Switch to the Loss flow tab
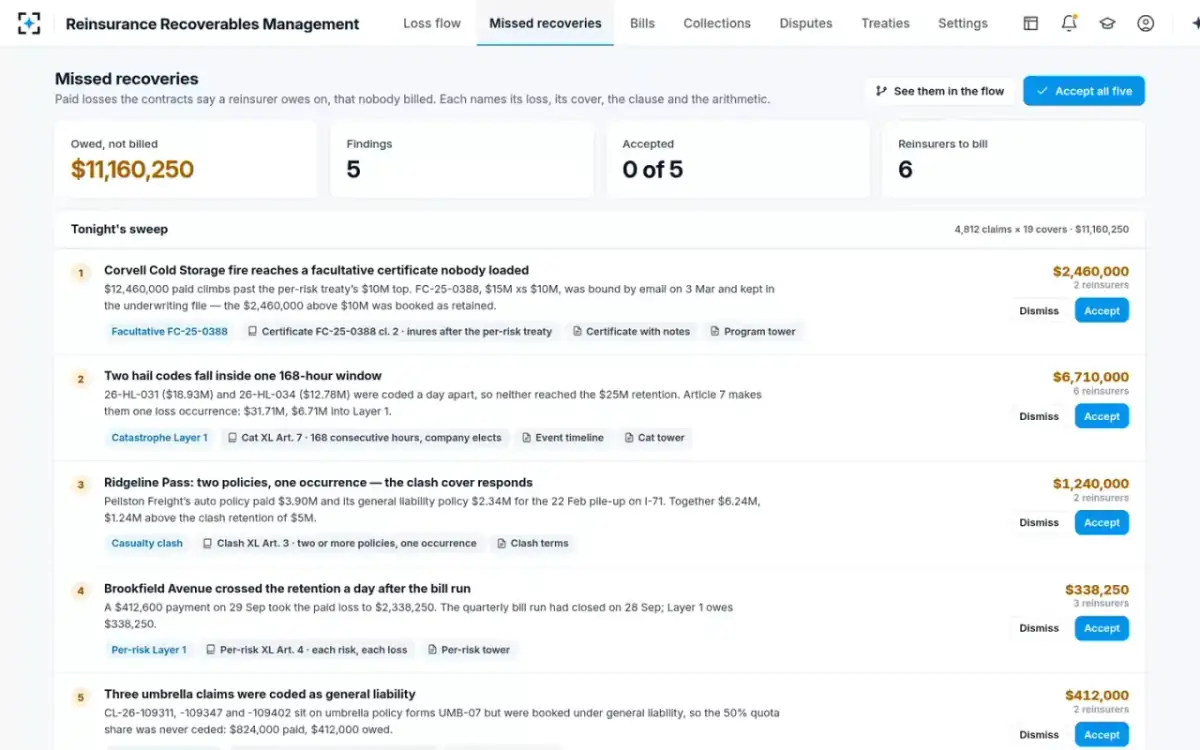 (x=432, y=23)
